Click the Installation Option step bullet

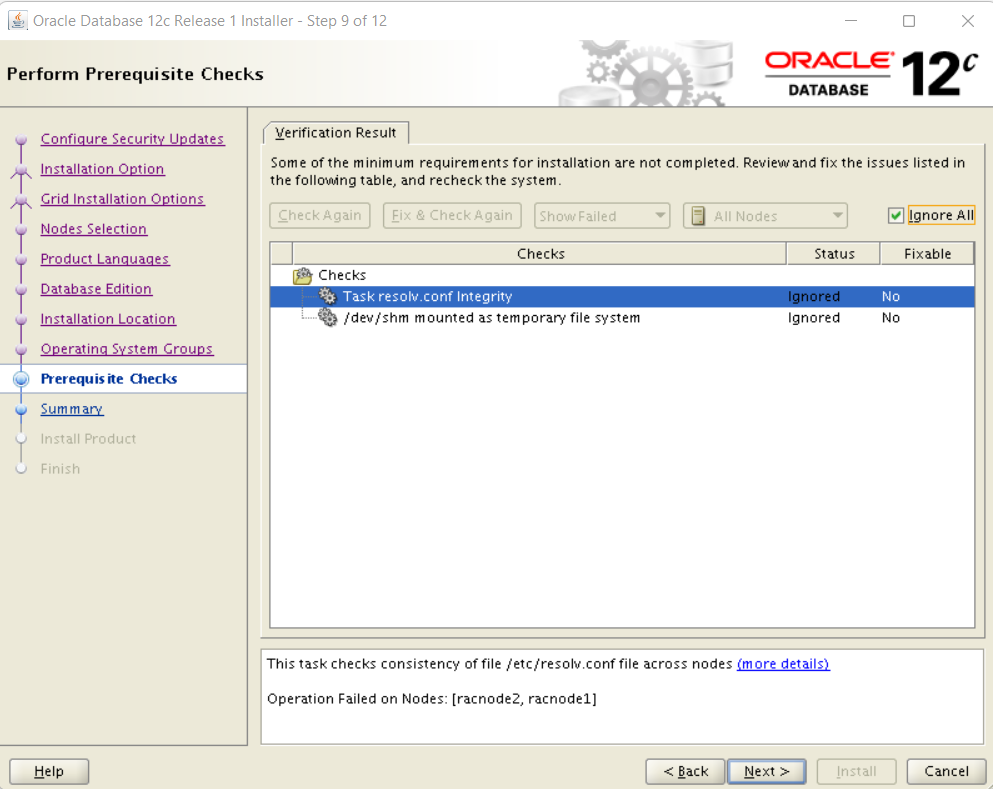[21, 170]
